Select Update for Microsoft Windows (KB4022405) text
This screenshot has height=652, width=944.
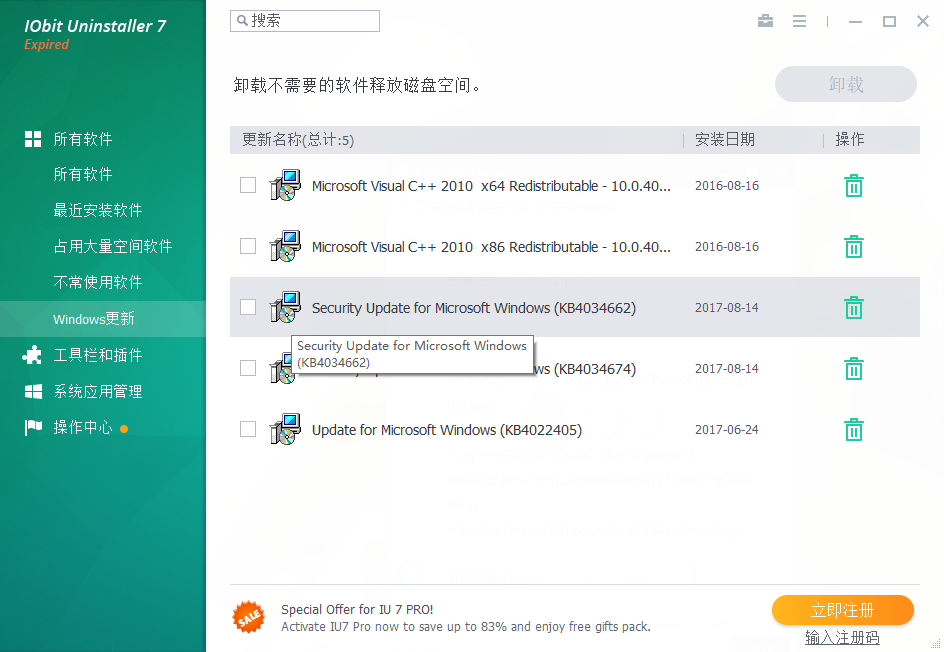447,430
